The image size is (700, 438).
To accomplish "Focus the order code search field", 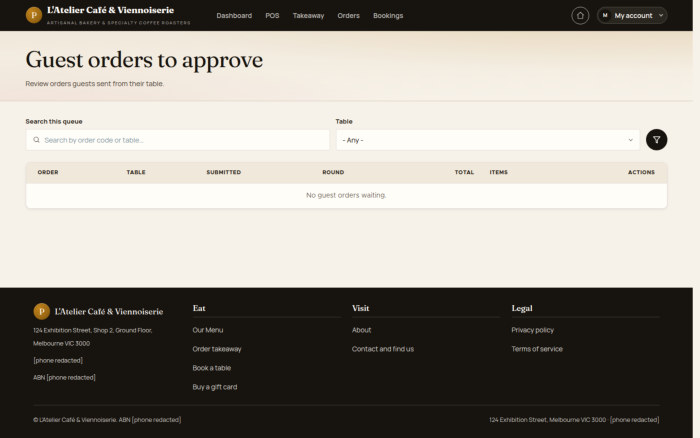I will [178, 140].
